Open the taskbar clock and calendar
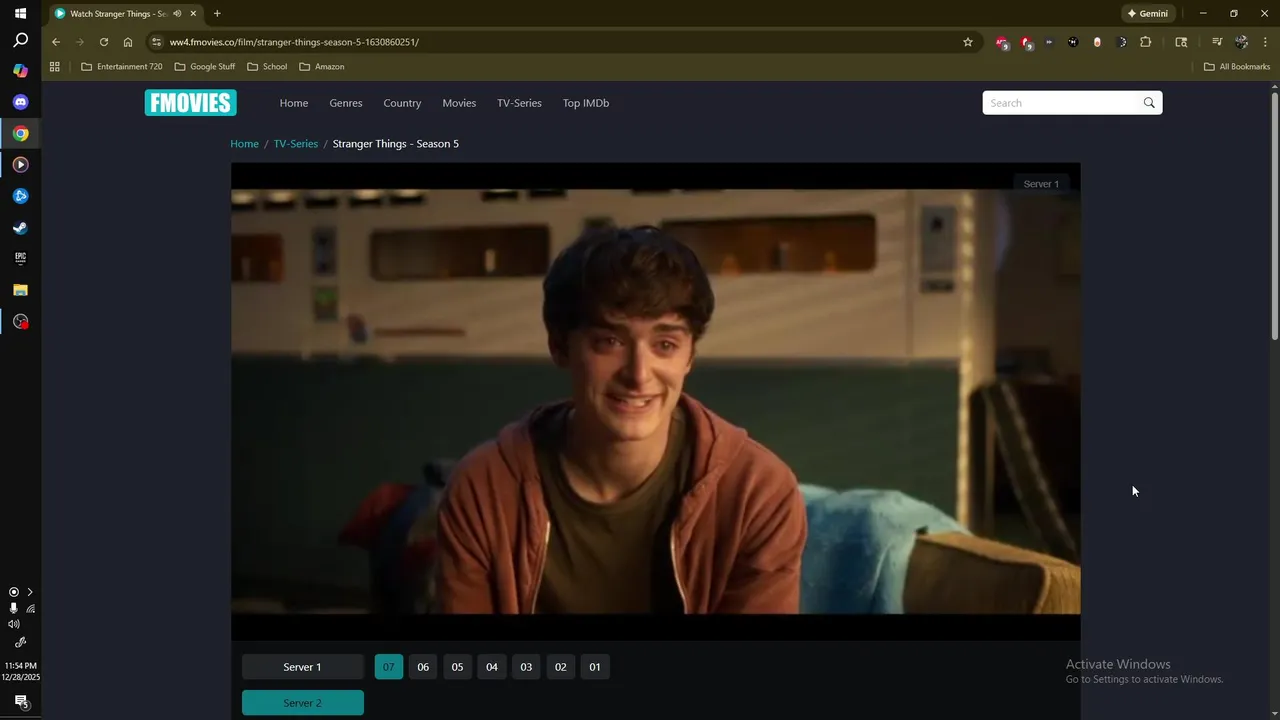 [x=20, y=671]
